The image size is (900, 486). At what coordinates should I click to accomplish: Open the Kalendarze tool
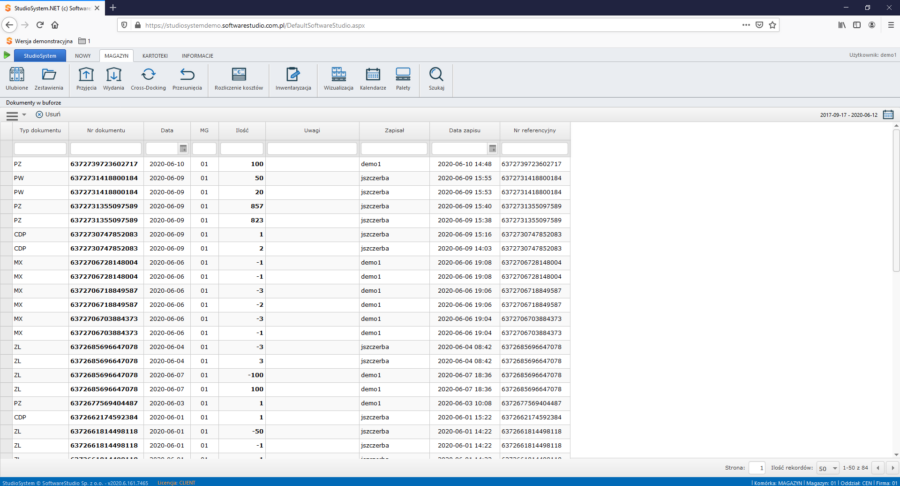[373, 79]
